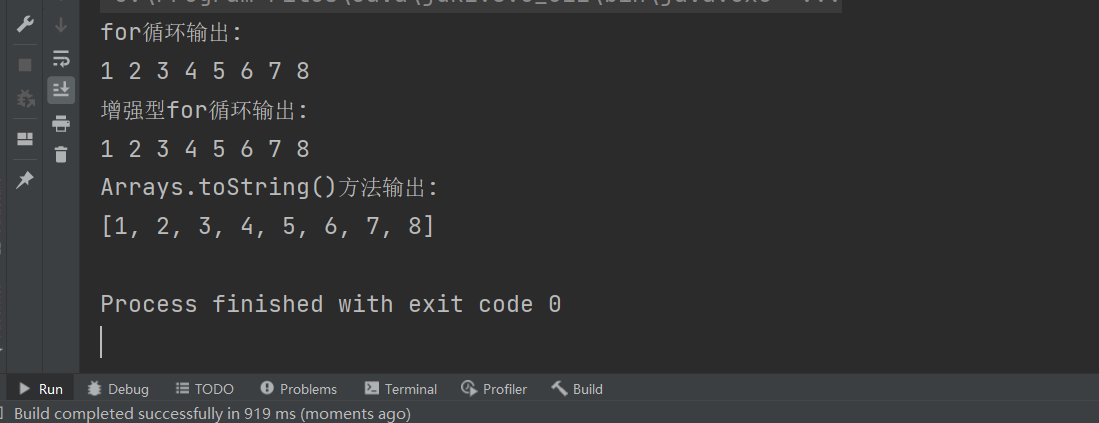Image resolution: width=1099 pixels, height=423 pixels.
Task: Pin the Run tab with pin icon
Action: tap(25, 180)
